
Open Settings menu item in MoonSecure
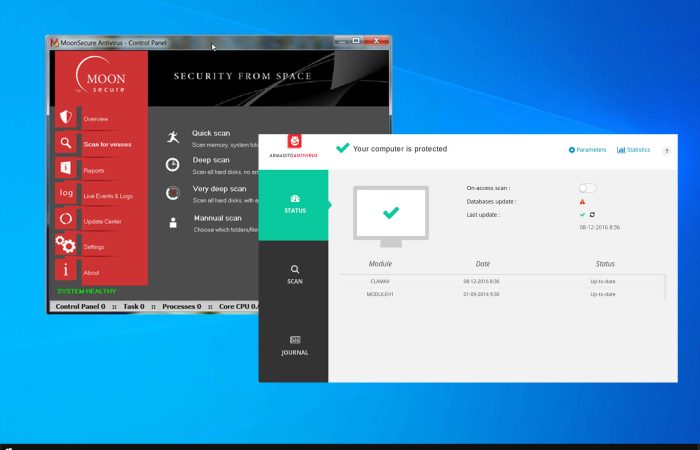[94, 247]
